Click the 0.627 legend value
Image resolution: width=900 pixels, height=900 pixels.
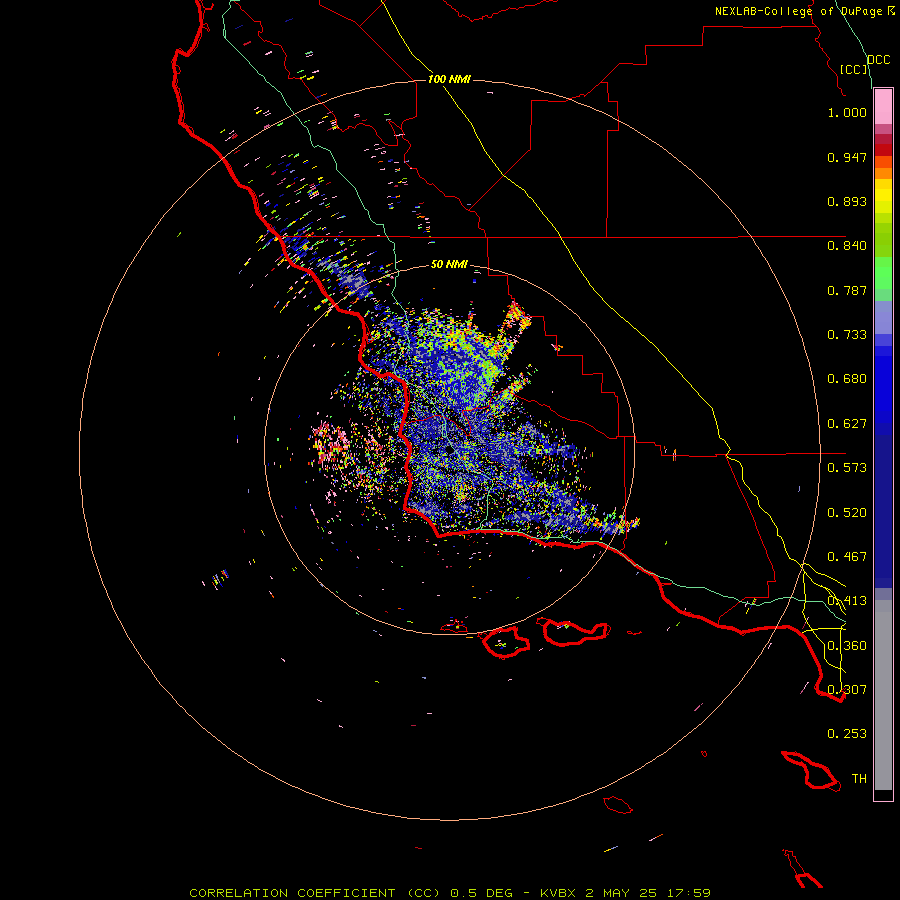tap(847, 424)
